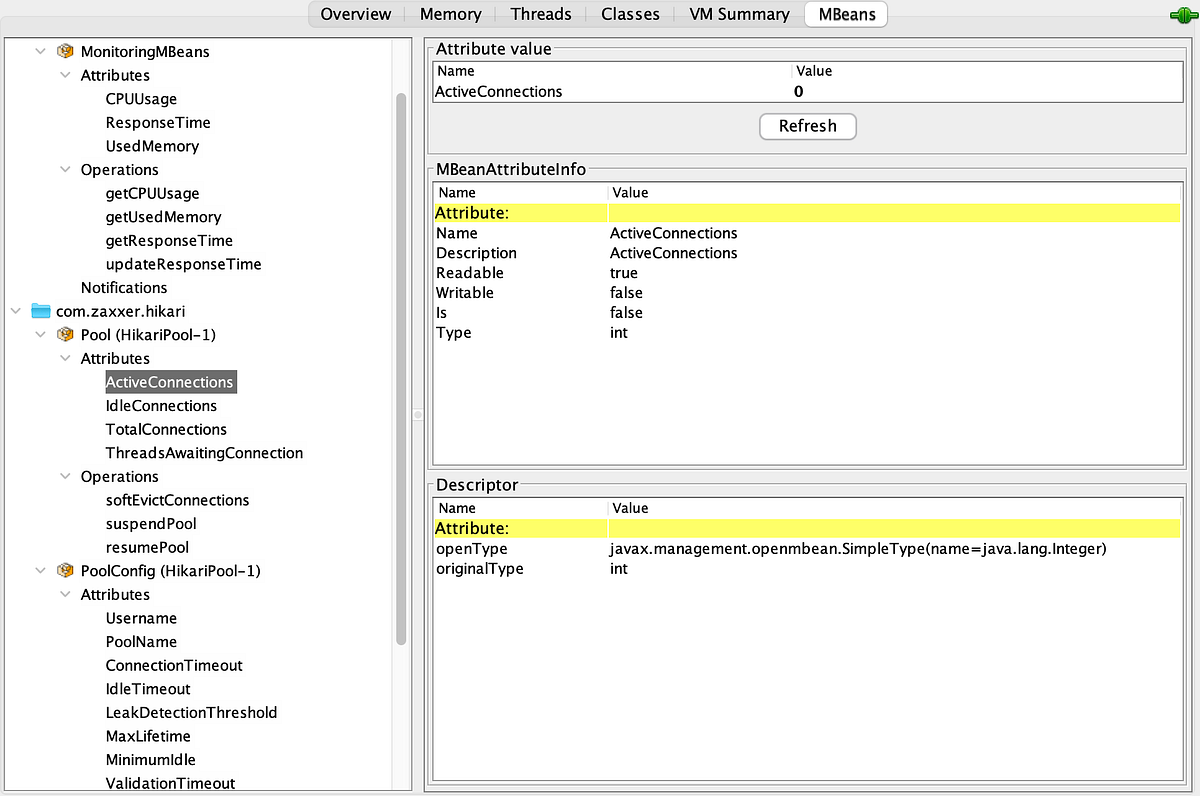1200x796 pixels.
Task: Switch to the Threads tab
Action: click(540, 14)
